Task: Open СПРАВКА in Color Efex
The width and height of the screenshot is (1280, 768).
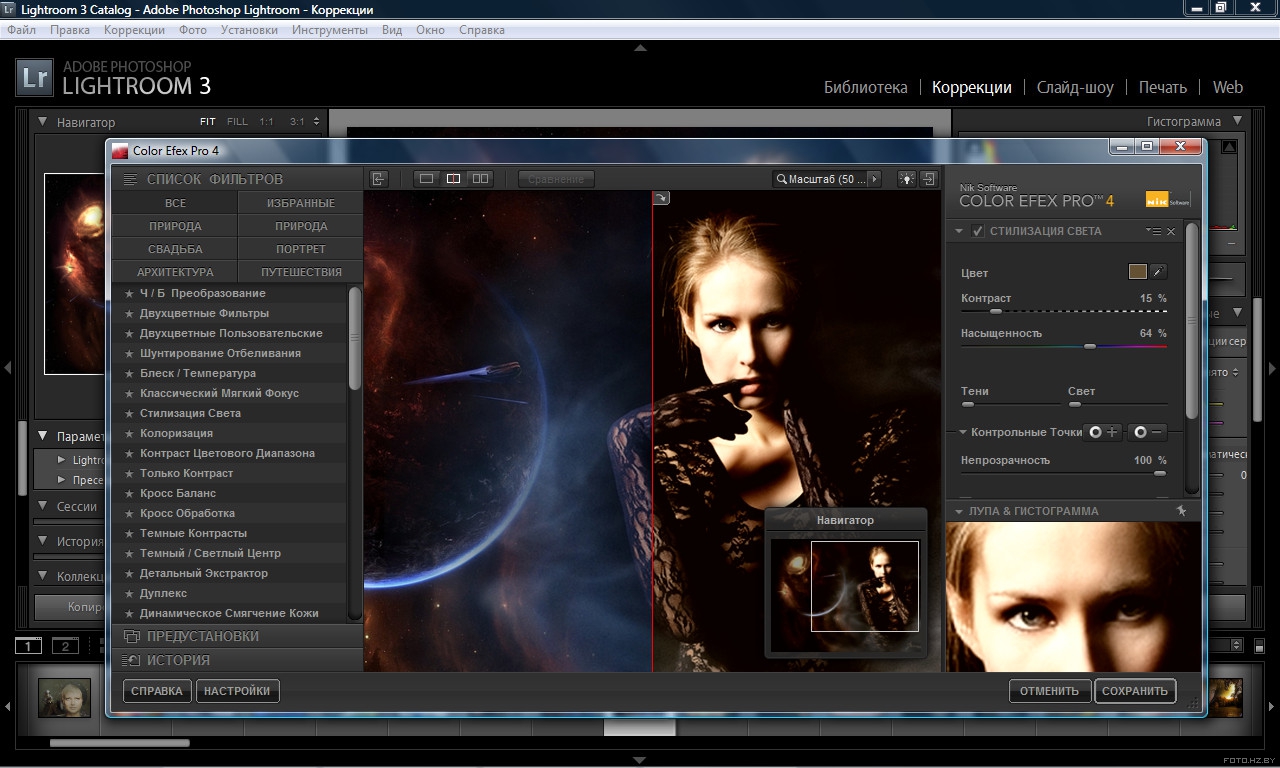Action: click(x=157, y=691)
